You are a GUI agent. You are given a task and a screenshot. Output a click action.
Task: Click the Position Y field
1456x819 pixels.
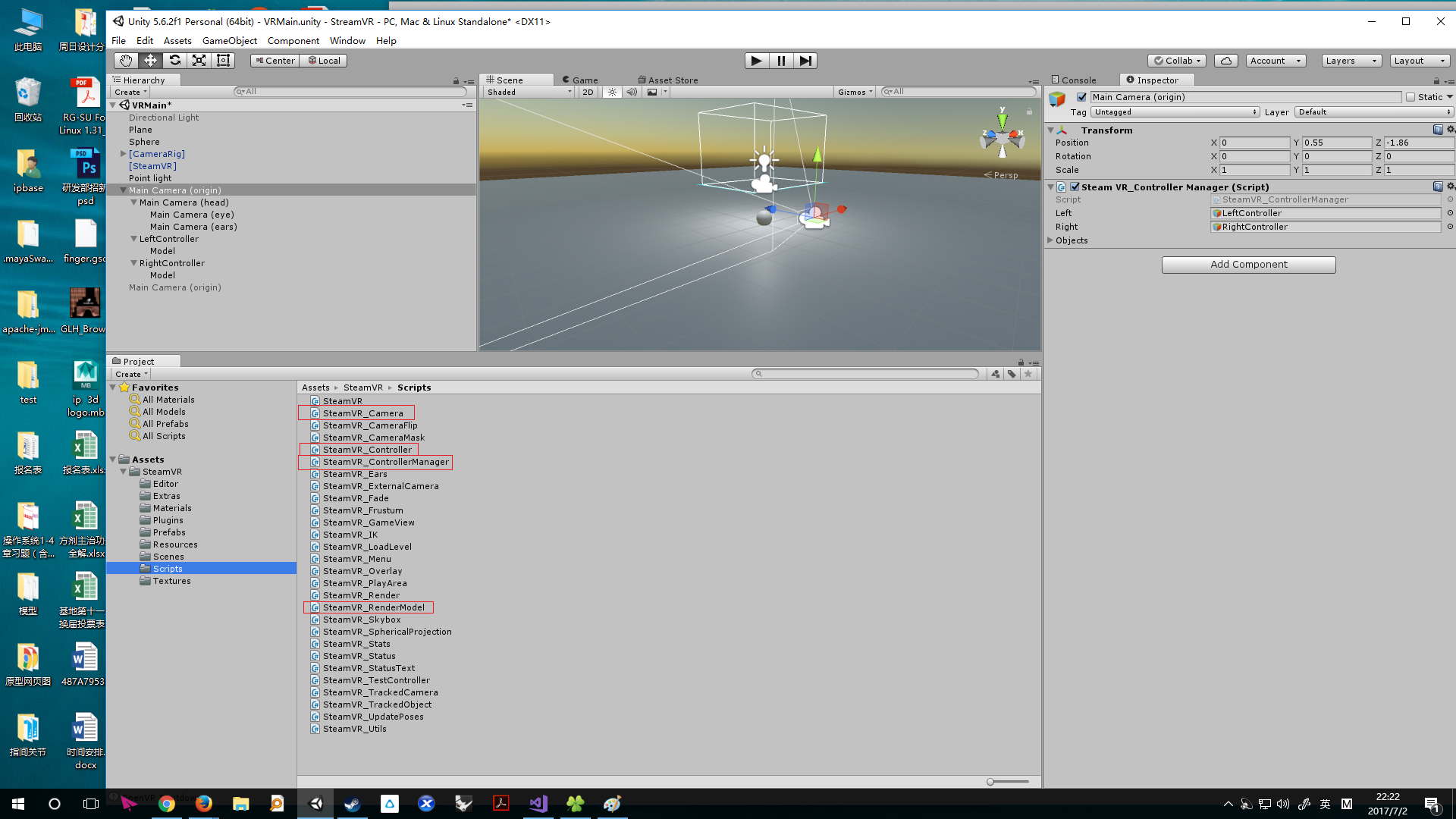click(1336, 143)
